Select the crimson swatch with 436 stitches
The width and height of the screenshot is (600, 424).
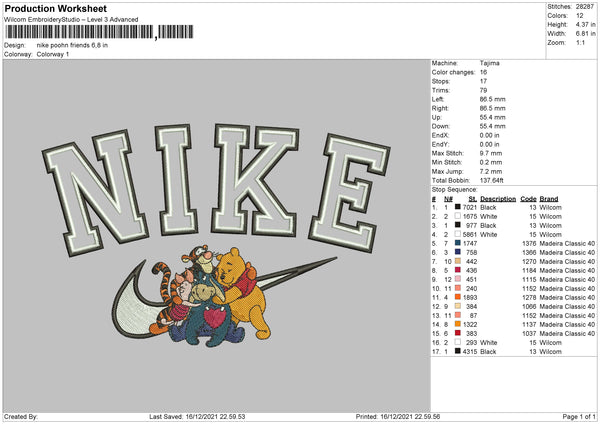click(x=458, y=270)
